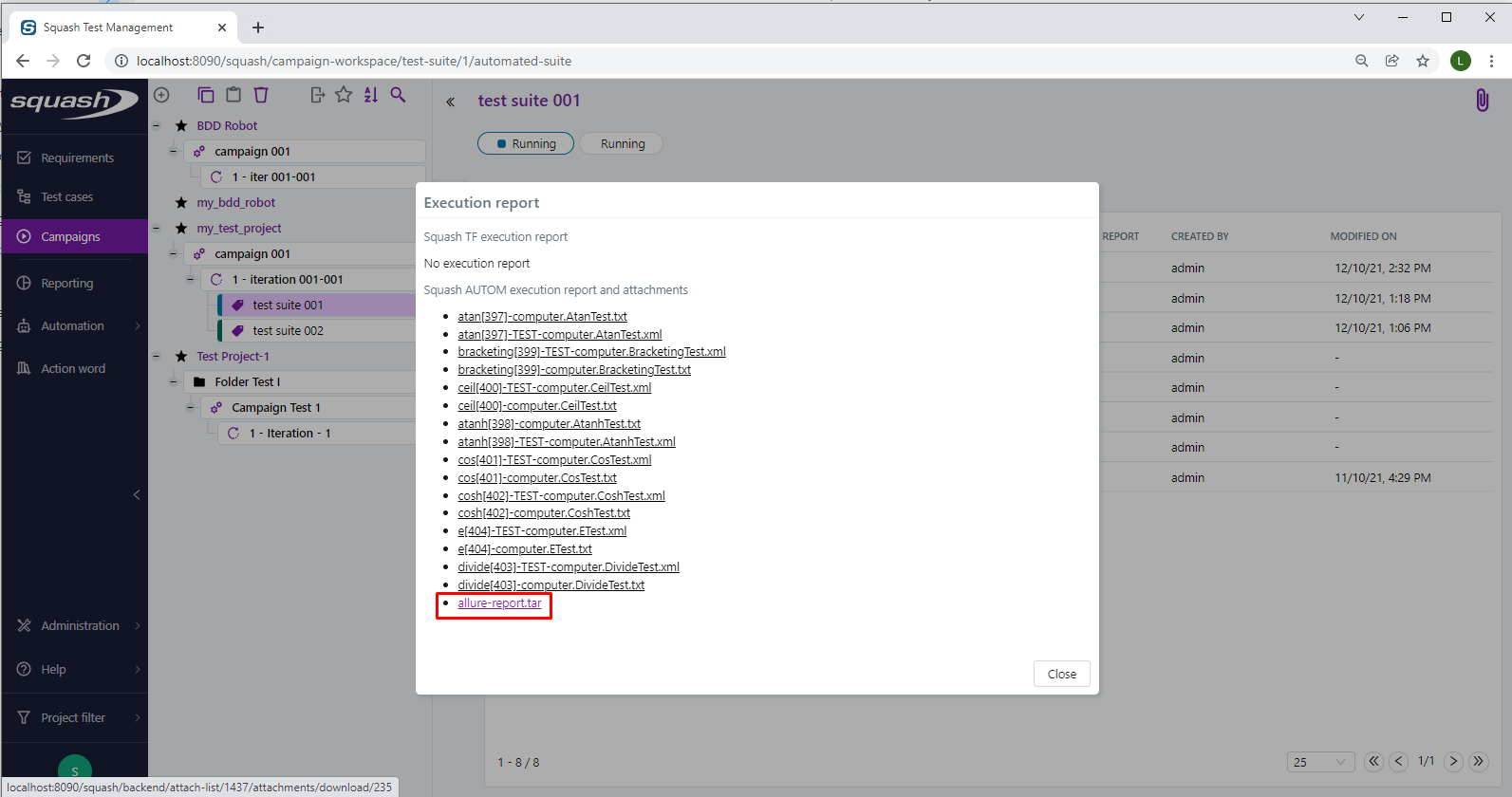
Task: Collapse the left navigation sidebar
Action: pos(137,494)
